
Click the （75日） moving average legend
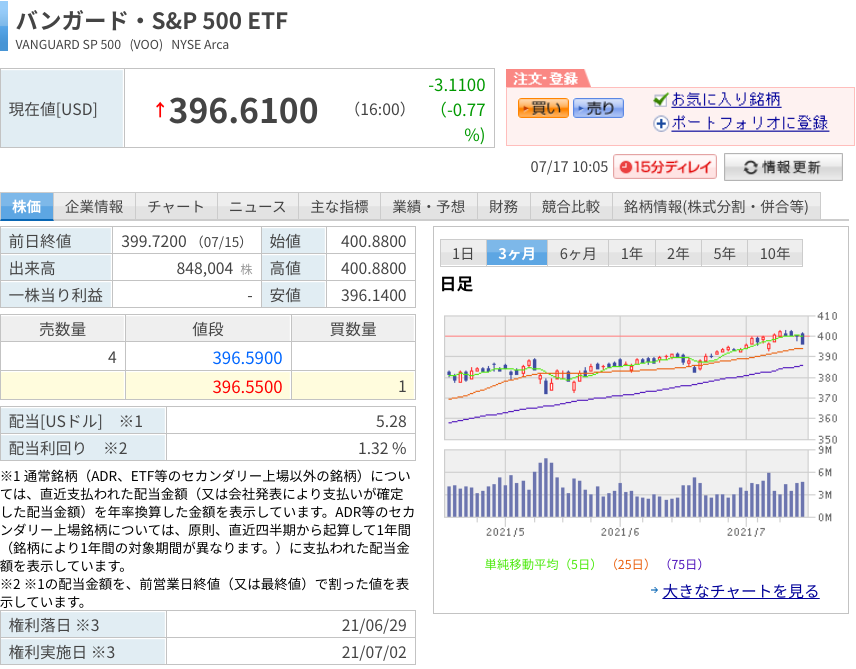pos(683,564)
